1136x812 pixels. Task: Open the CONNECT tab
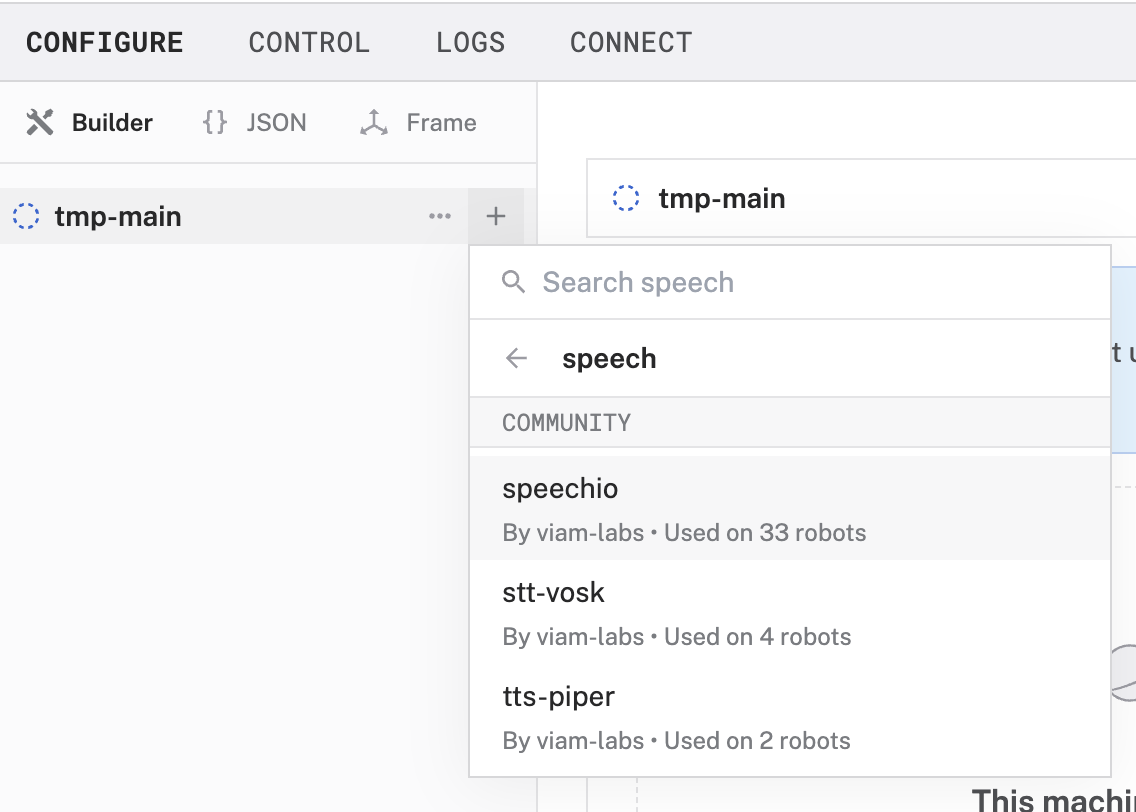[631, 43]
